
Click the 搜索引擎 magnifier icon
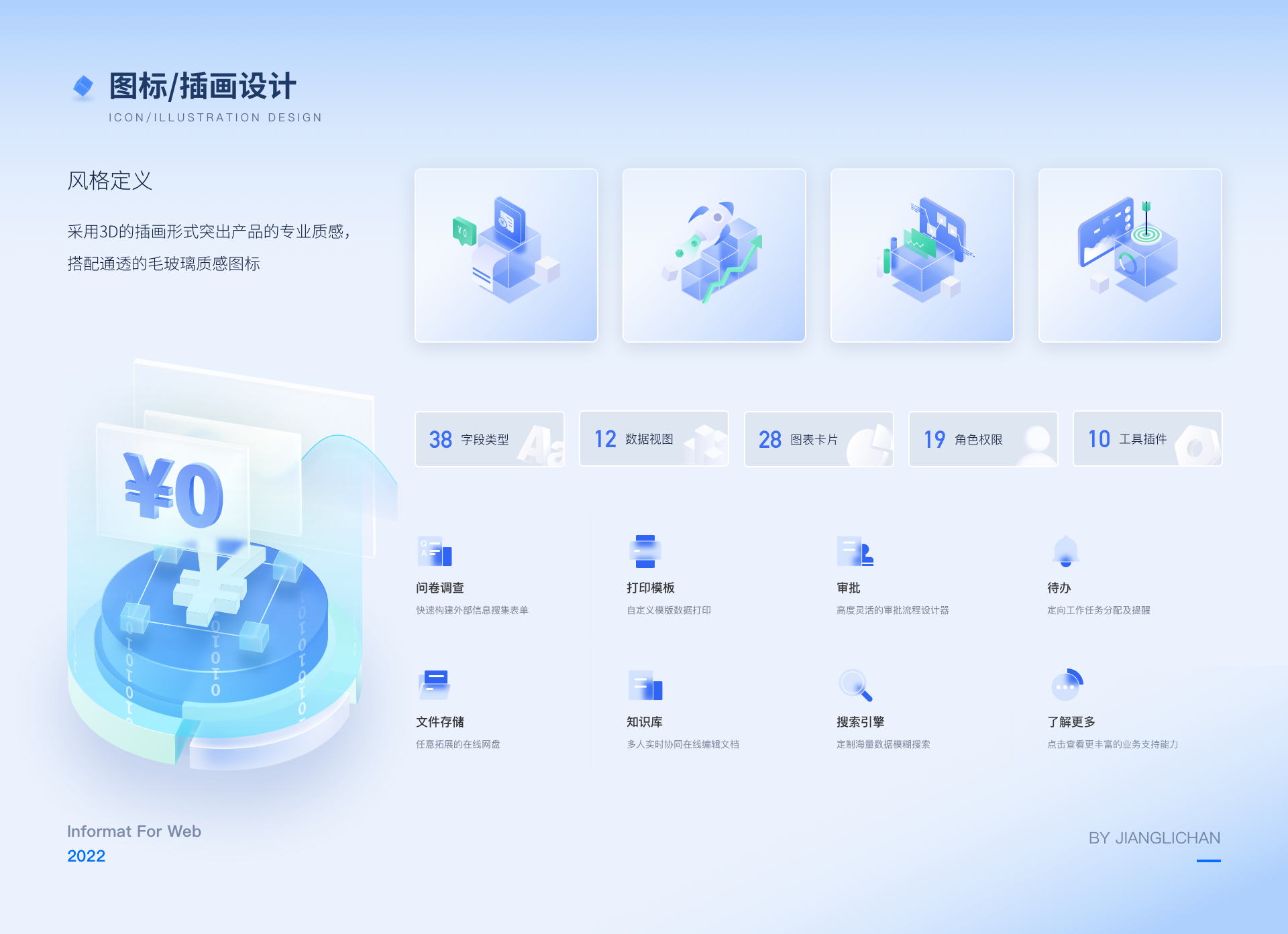click(x=855, y=685)
